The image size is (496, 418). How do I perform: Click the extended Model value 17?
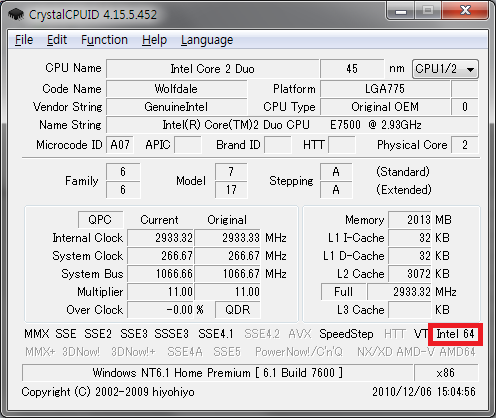(x=231, y=190)
